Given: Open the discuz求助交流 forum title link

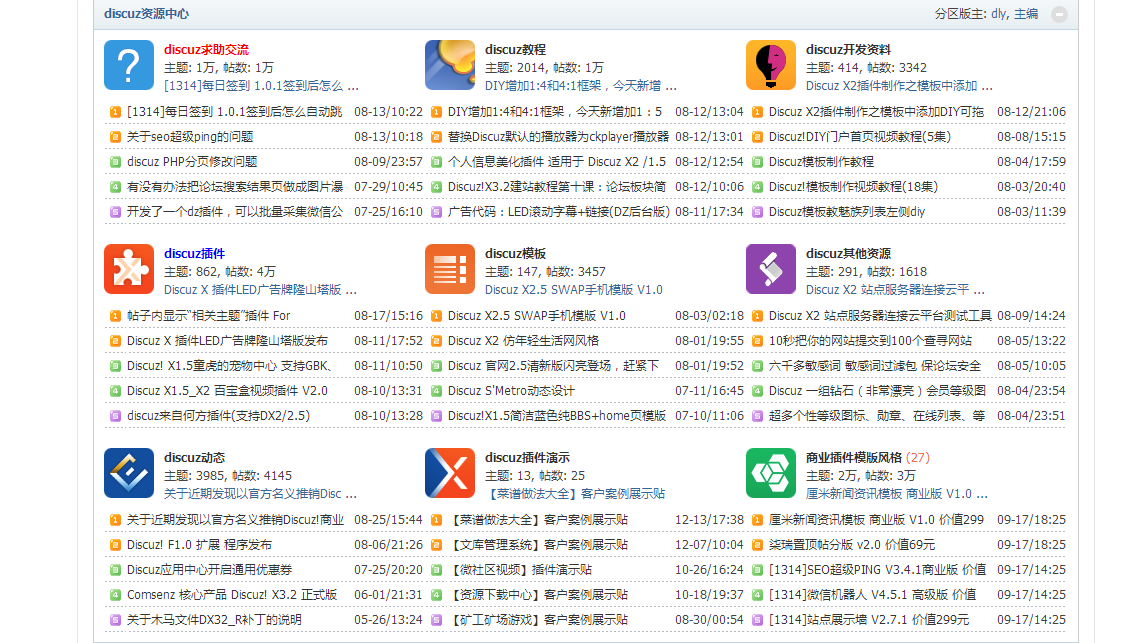Looking at the screenshot, I should coord(206,50).
